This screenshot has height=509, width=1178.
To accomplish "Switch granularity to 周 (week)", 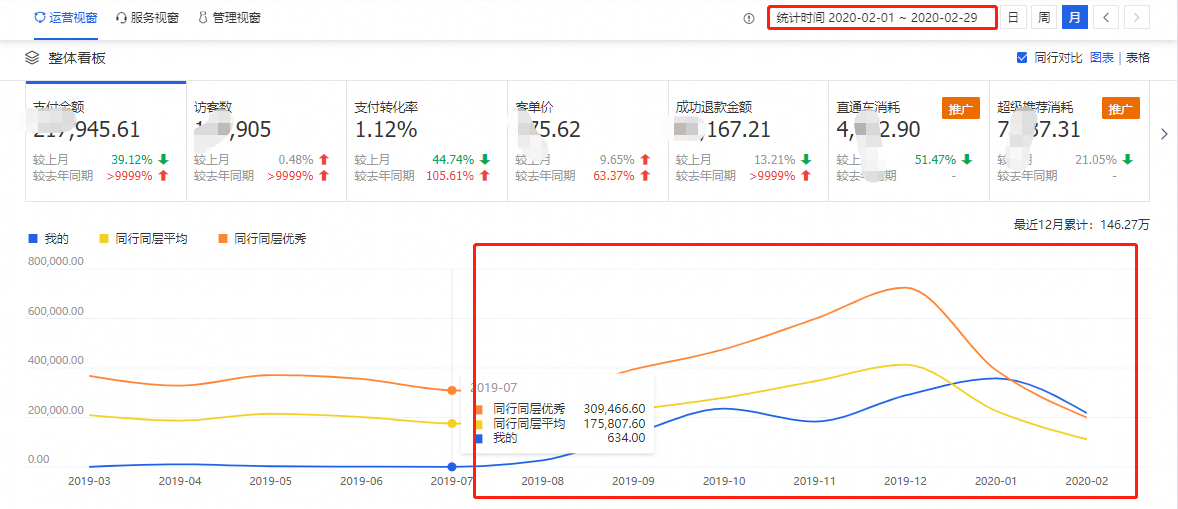I will click(x=1043, y=17).
